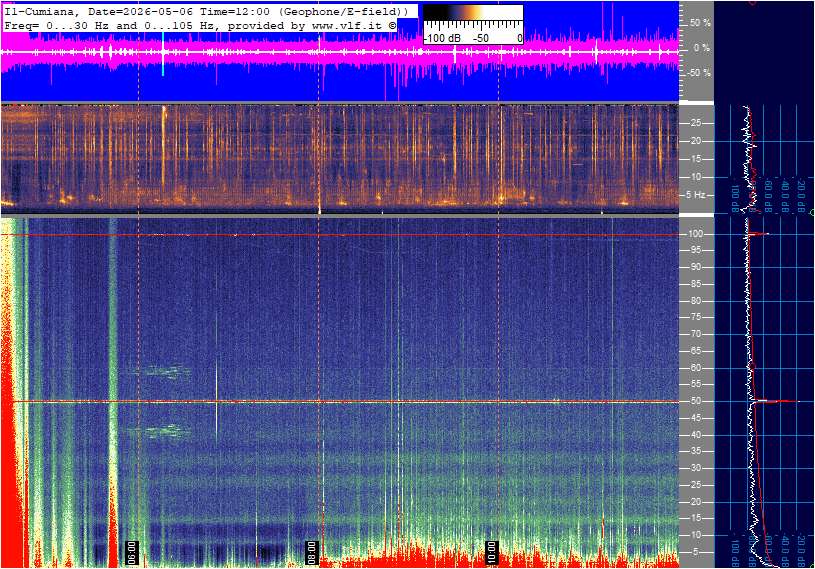Screen dimensions: 815x569
Task: Select the 0 % amplitude axis label
Action: [702, 48]
